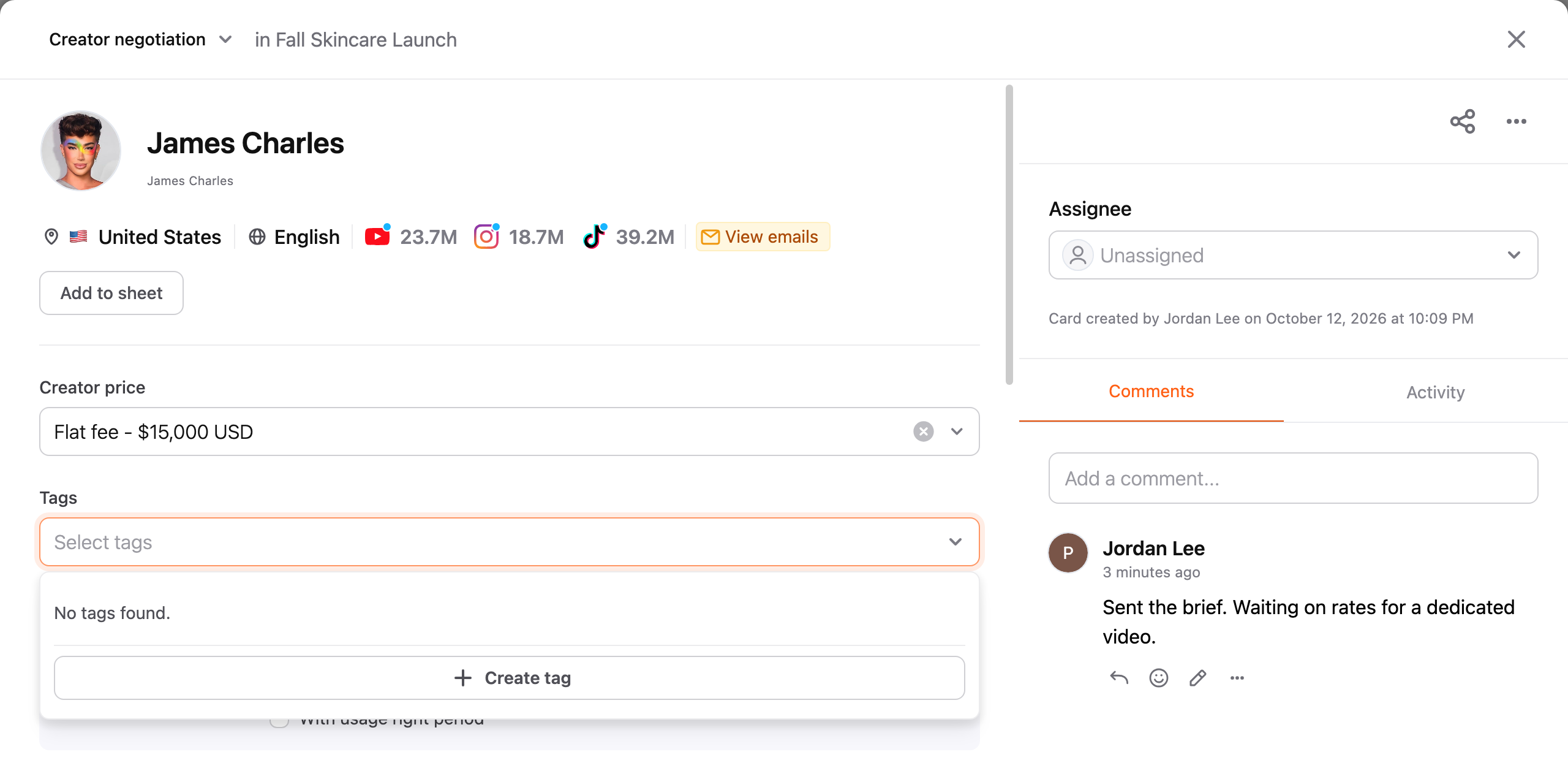Open the Assignee Unassigned dropdown
Screen dimensions: 1568x760
(1294, 255)
